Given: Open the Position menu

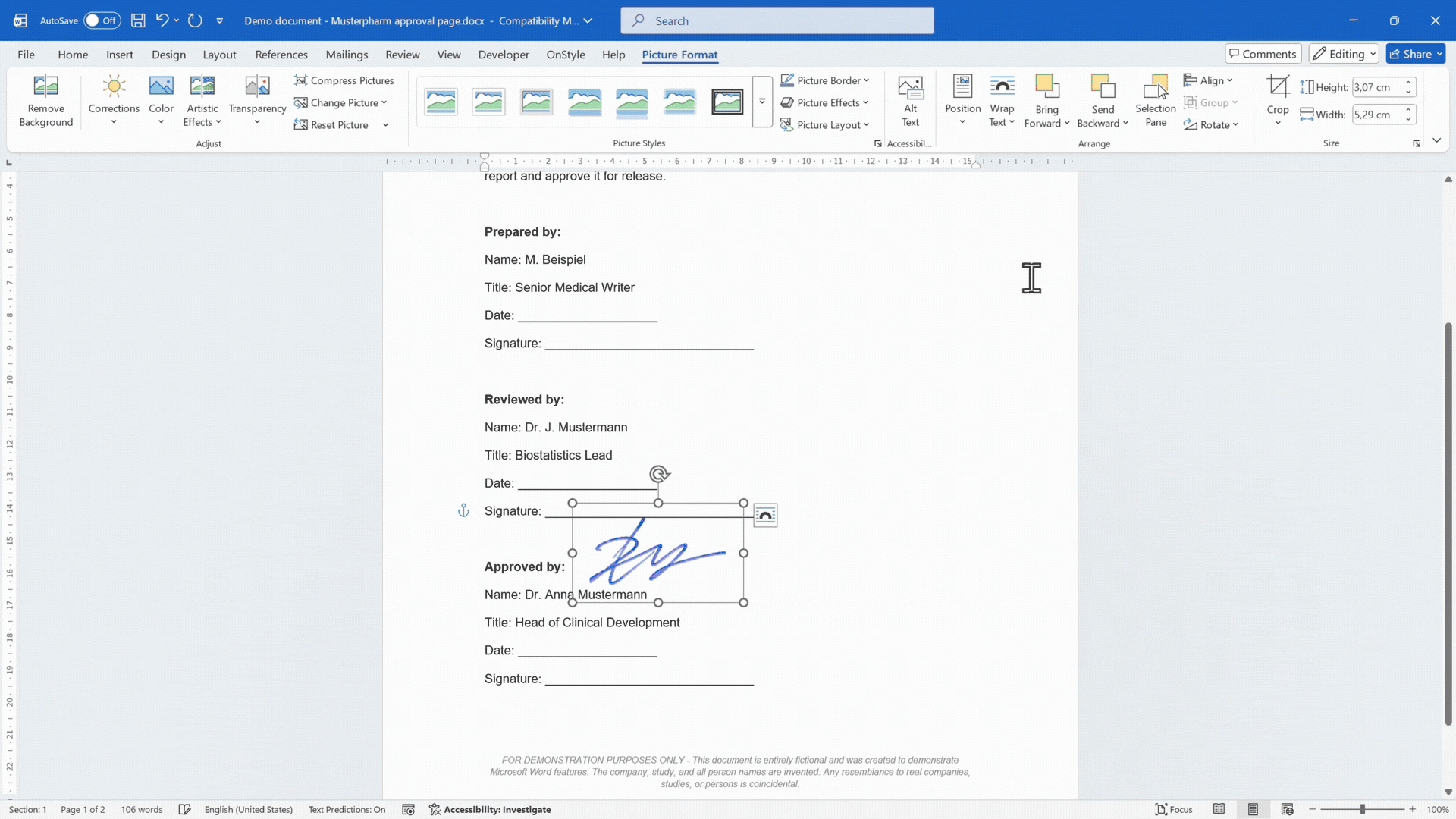Looking at the screenshot, I should point(962,101).
